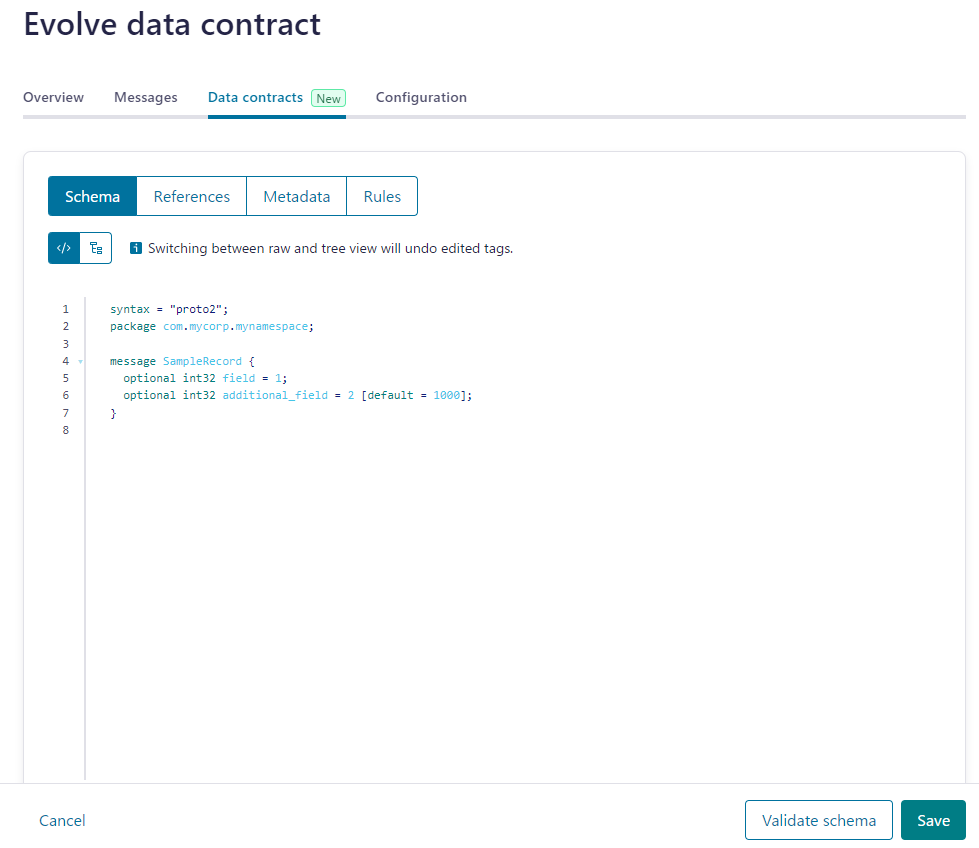This screenshot has width=979, height=848.
Task: Switch to raw code view icon
Action: click(x=64, y=248)
